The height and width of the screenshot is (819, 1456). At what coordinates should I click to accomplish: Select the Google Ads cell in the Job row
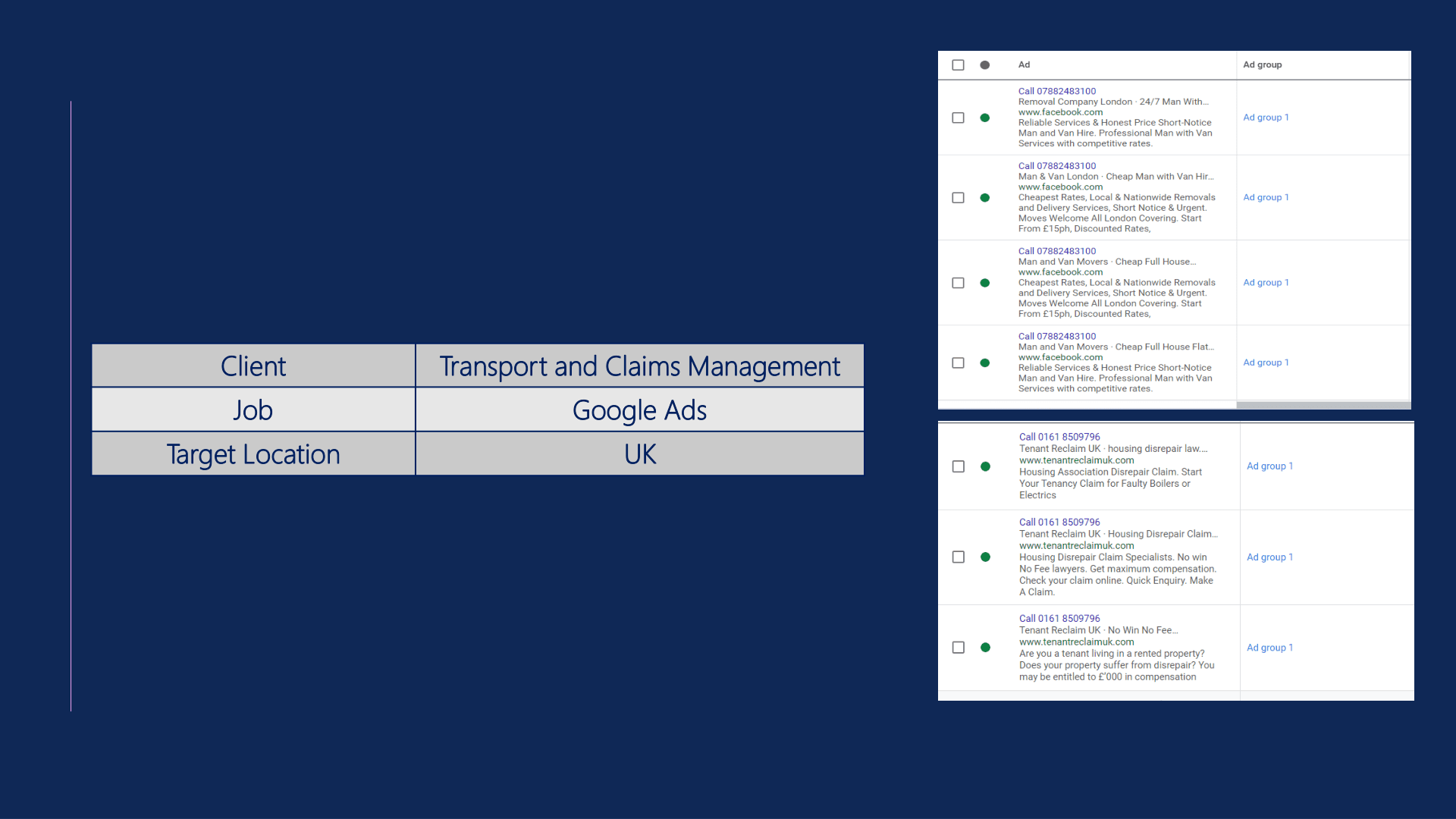pos(639,409)
